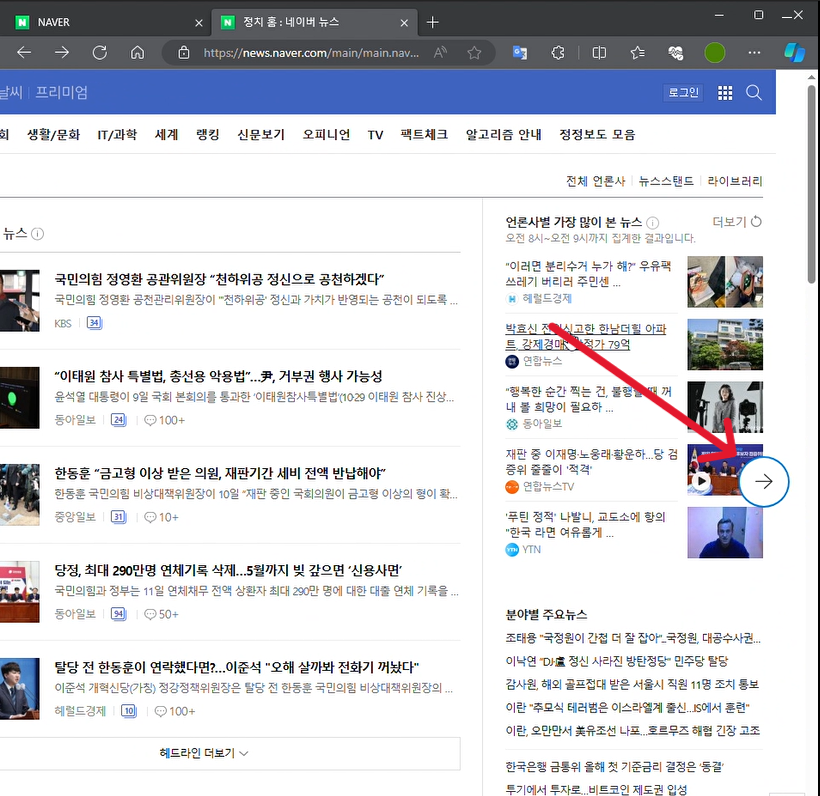This screenshot has width=820, height=796.
Task: Open browser home page icon
Action: 138,52
